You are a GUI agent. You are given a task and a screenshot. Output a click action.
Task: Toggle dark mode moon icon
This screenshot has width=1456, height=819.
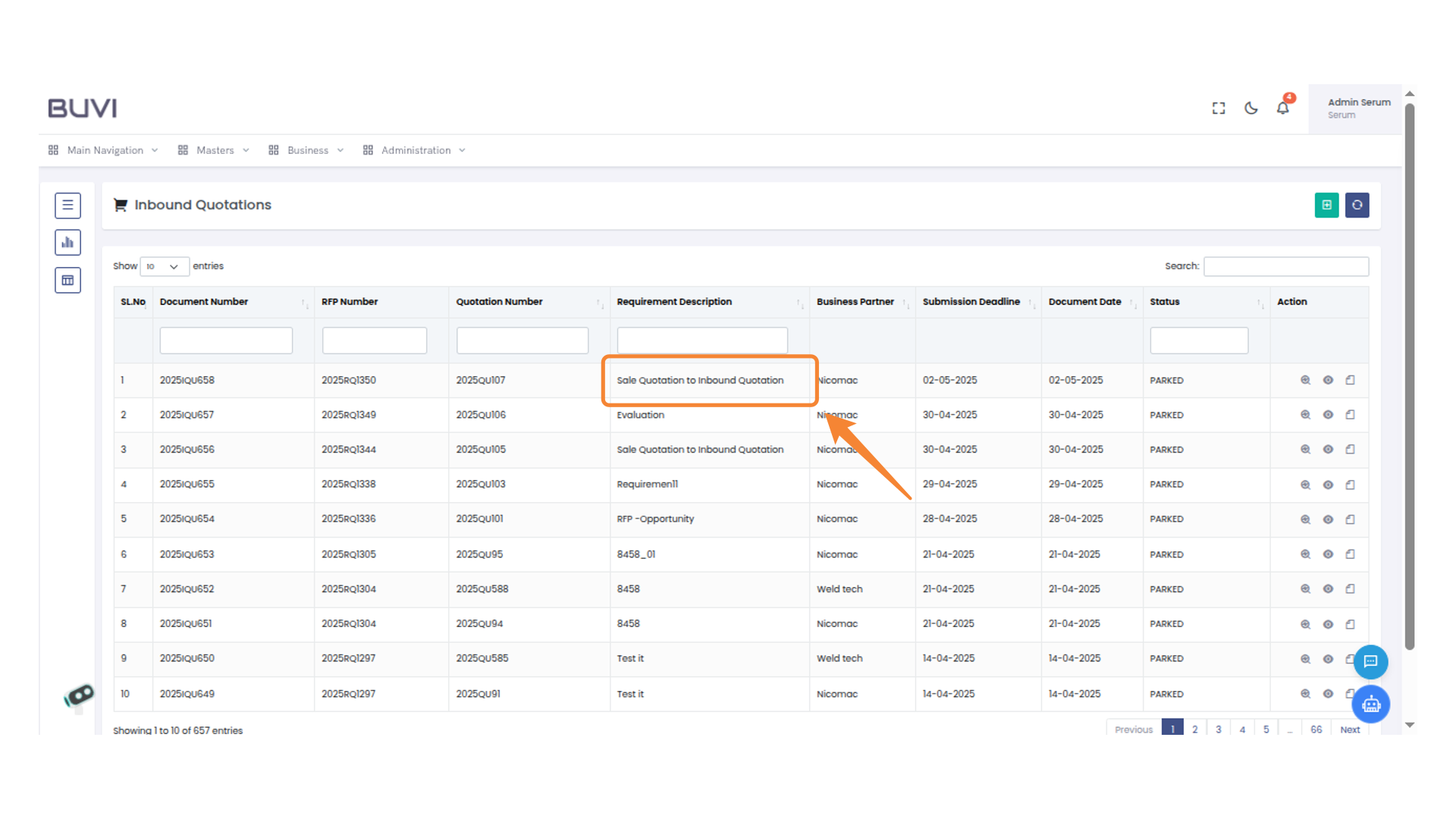tap(1251, 108)
